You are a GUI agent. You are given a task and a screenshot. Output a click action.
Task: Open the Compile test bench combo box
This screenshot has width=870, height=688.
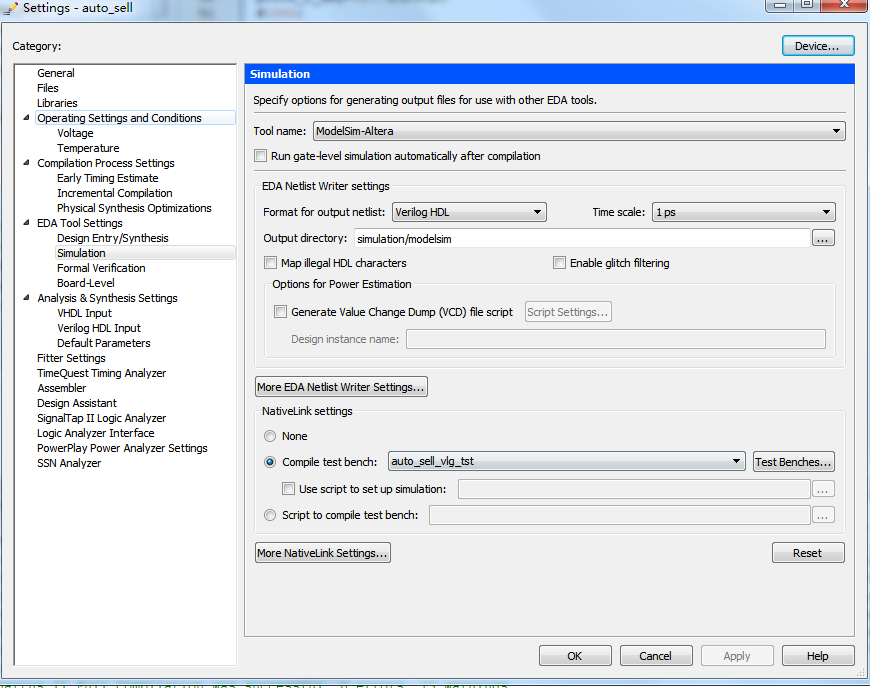pyautogui.click(x=566, y=461)
